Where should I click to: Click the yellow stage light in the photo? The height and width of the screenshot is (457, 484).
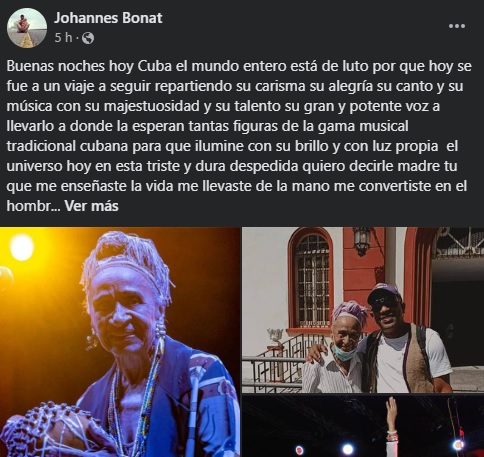[22, 247]
